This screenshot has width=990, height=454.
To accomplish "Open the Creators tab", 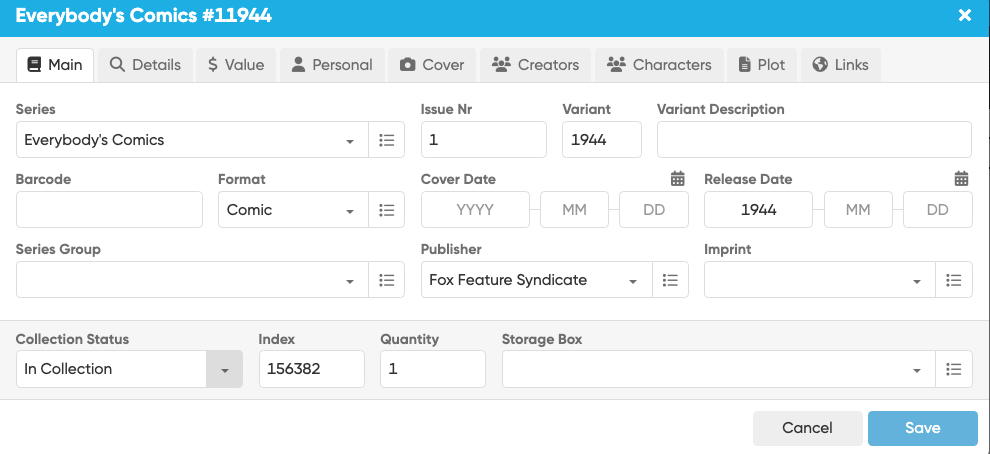I will pos(535,65).
